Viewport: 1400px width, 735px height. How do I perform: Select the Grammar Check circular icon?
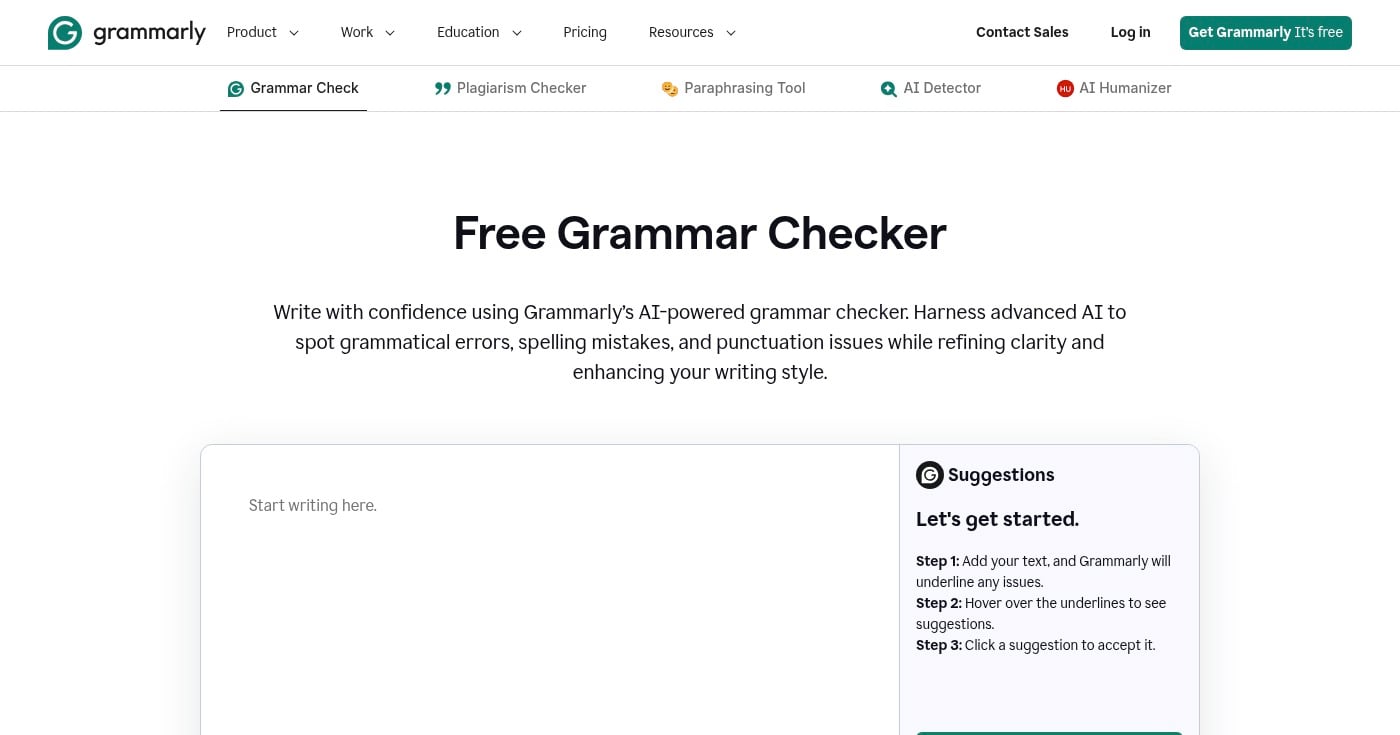236,88
